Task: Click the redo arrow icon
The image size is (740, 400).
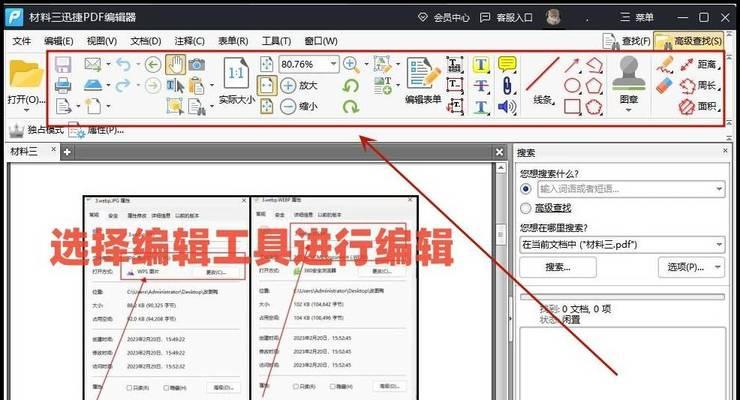Action: click(123, 85)
